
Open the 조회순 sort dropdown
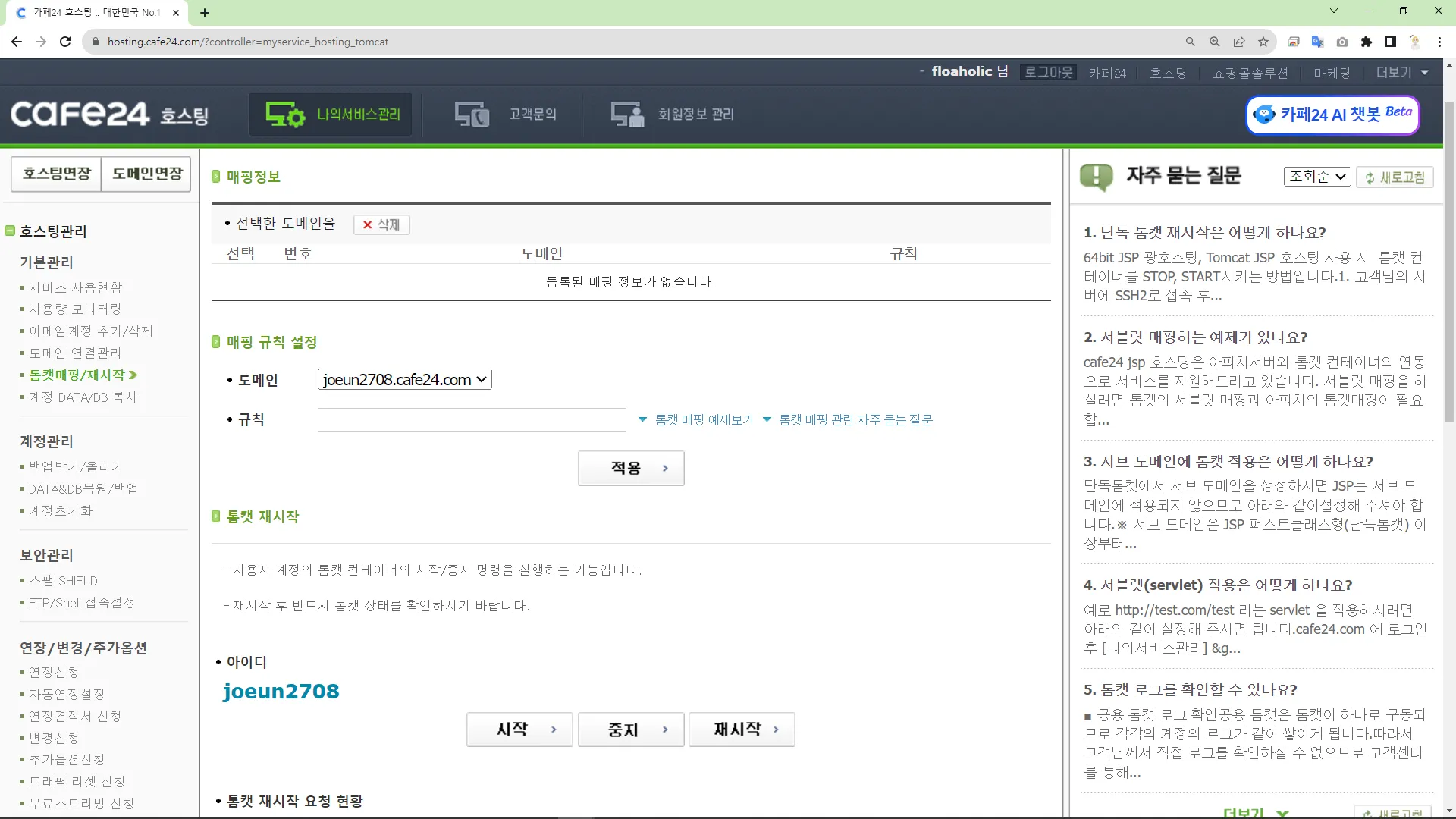(x=1316, y=177)
